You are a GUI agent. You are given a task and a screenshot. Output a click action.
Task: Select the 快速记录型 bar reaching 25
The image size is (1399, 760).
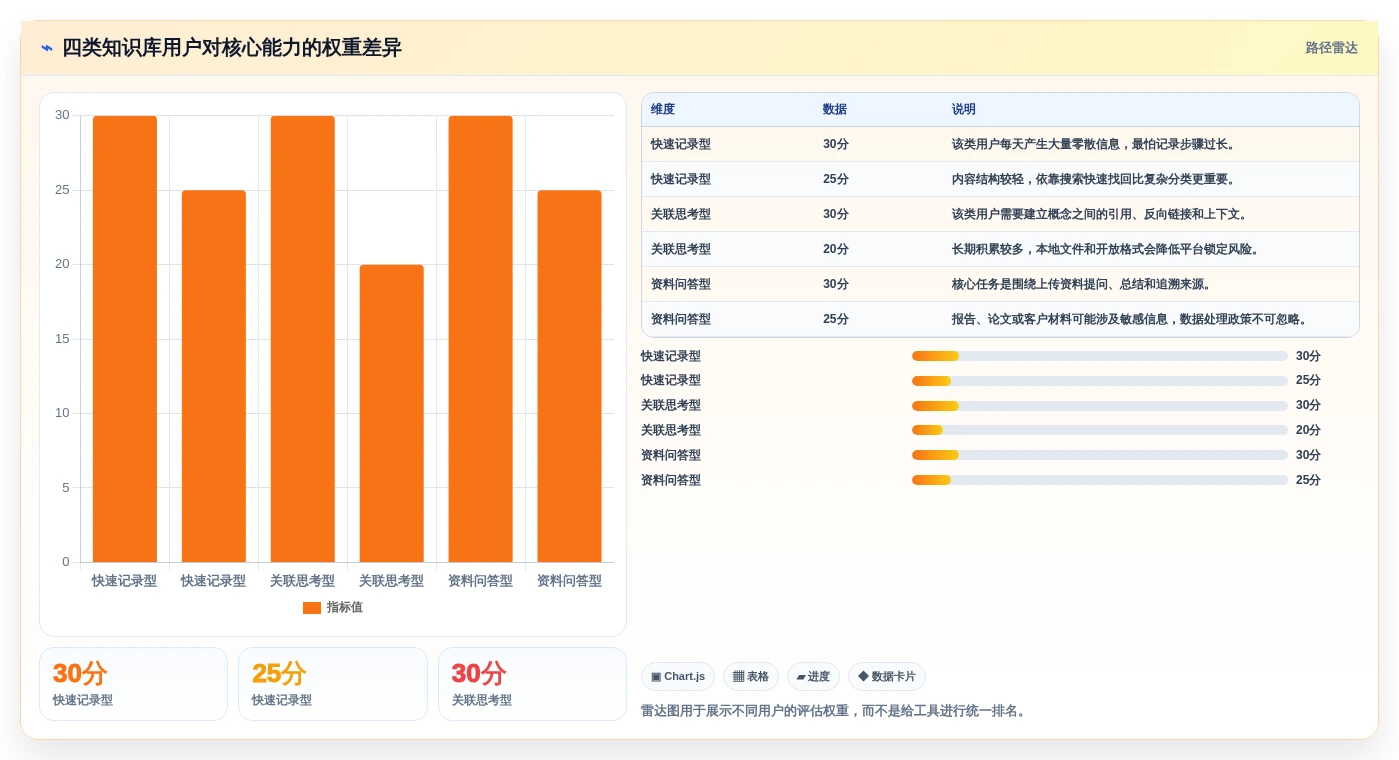(214, 376)
